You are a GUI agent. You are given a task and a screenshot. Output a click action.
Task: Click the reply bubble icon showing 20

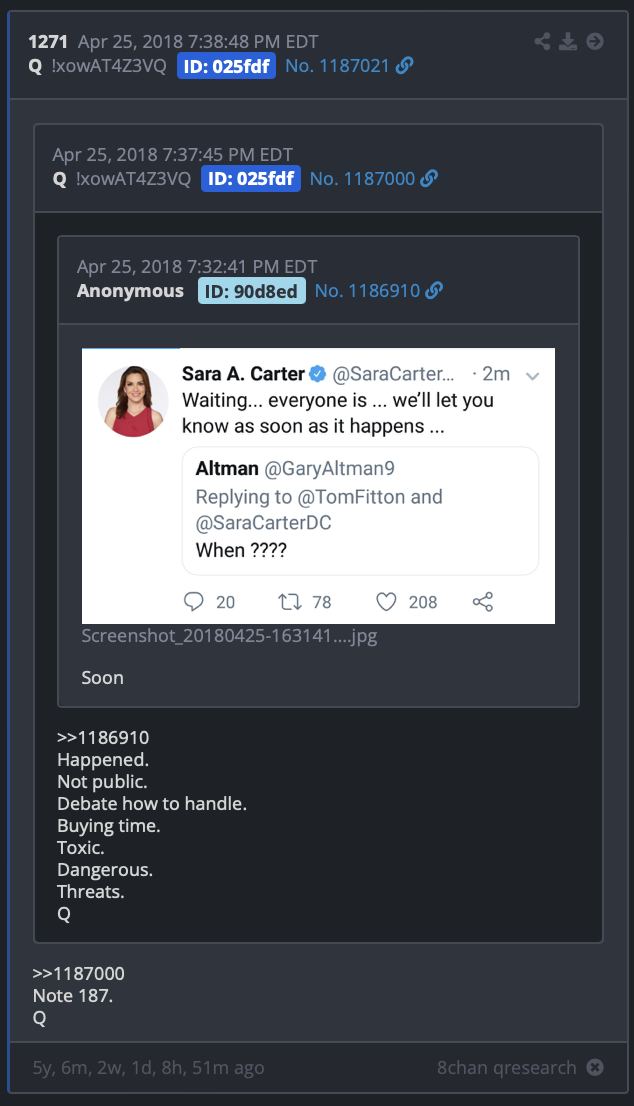pyautogui.click(x=193, y=602)
